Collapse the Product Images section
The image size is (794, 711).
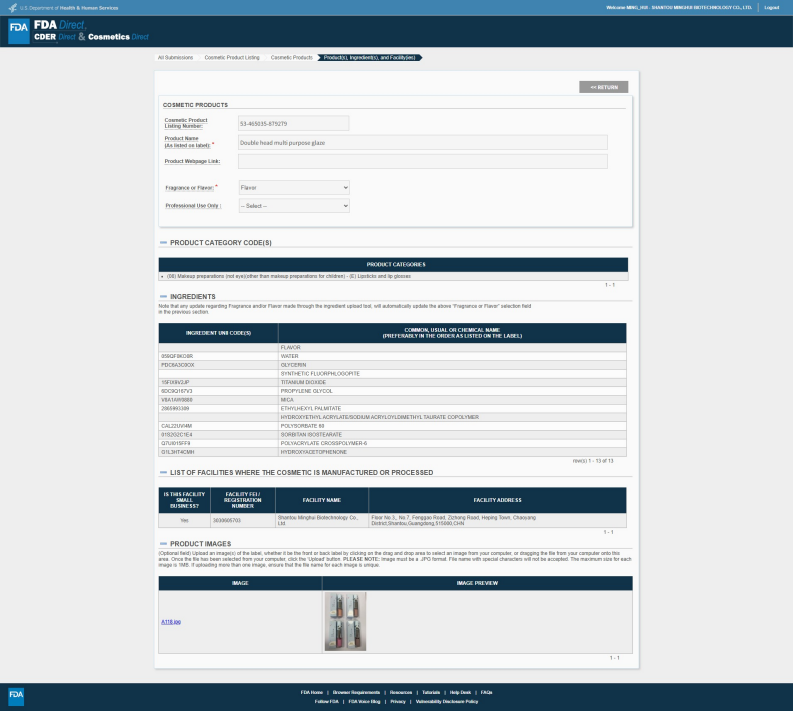point(163,543)
